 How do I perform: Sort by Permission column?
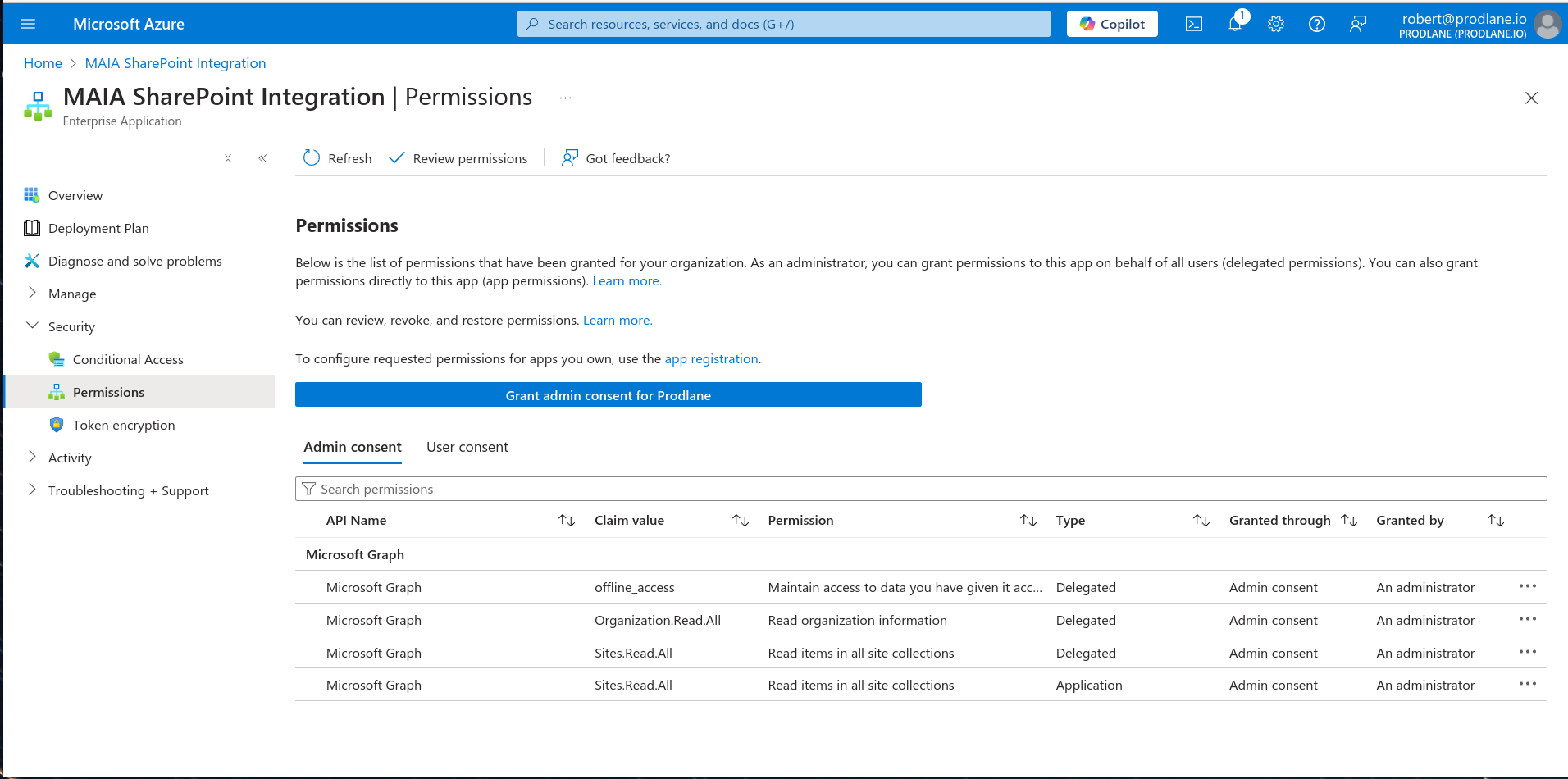1028,521
